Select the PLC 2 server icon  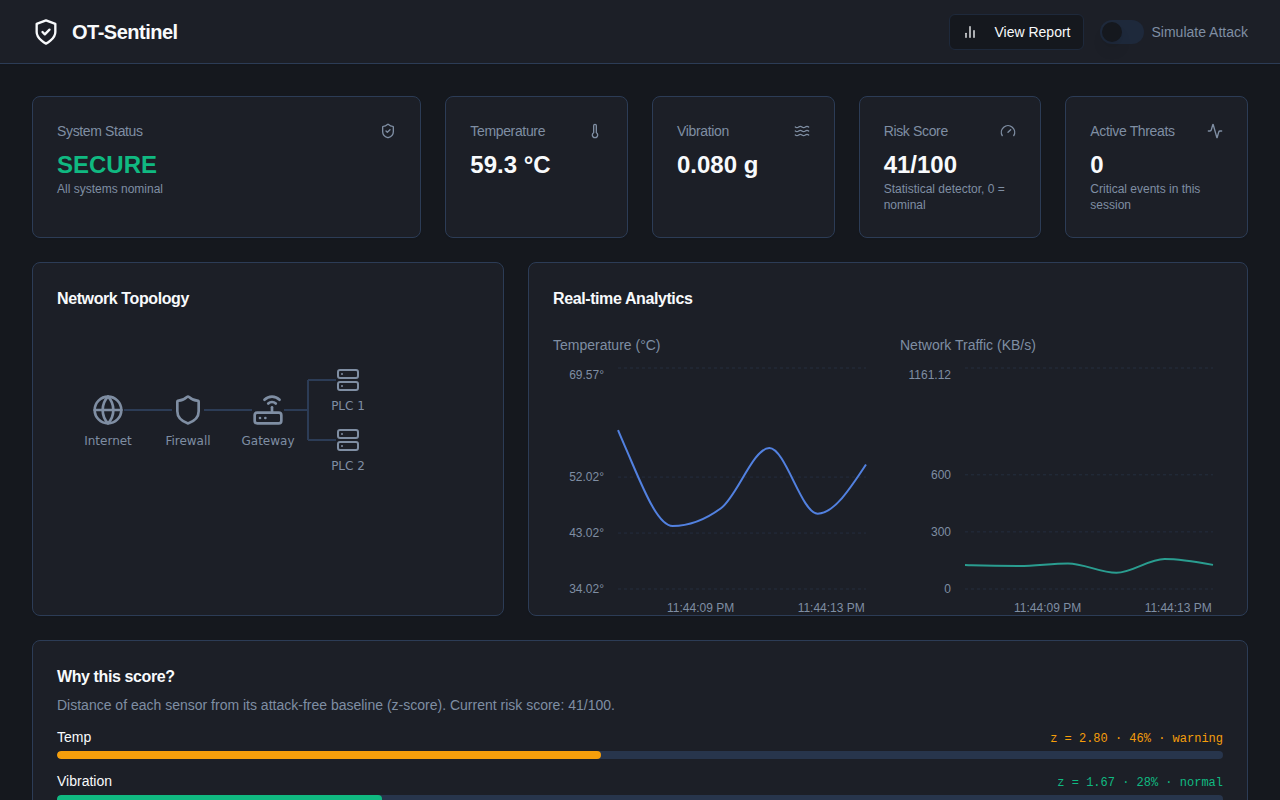pos(348,440)
